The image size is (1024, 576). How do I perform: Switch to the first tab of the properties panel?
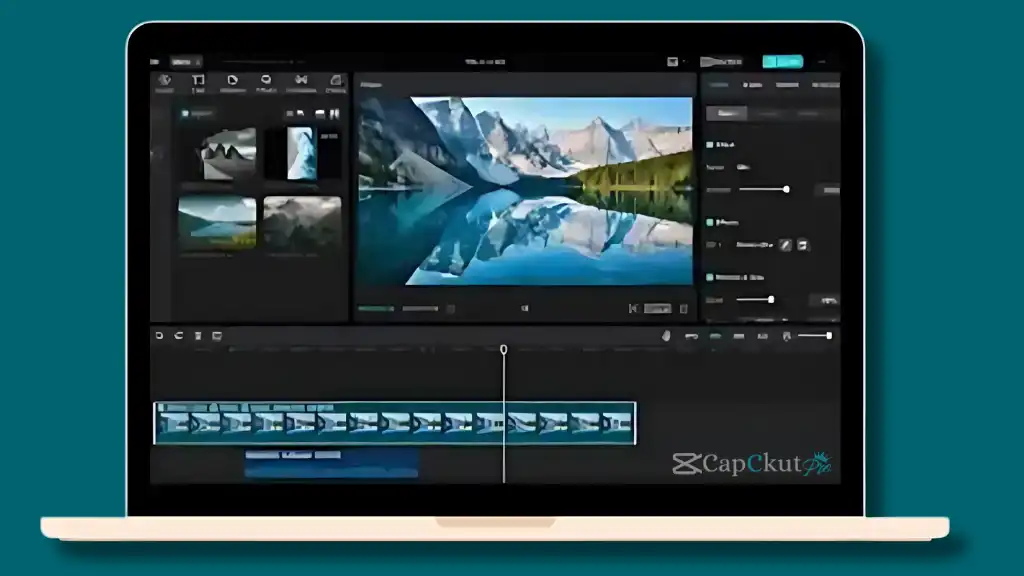point(718,85)
